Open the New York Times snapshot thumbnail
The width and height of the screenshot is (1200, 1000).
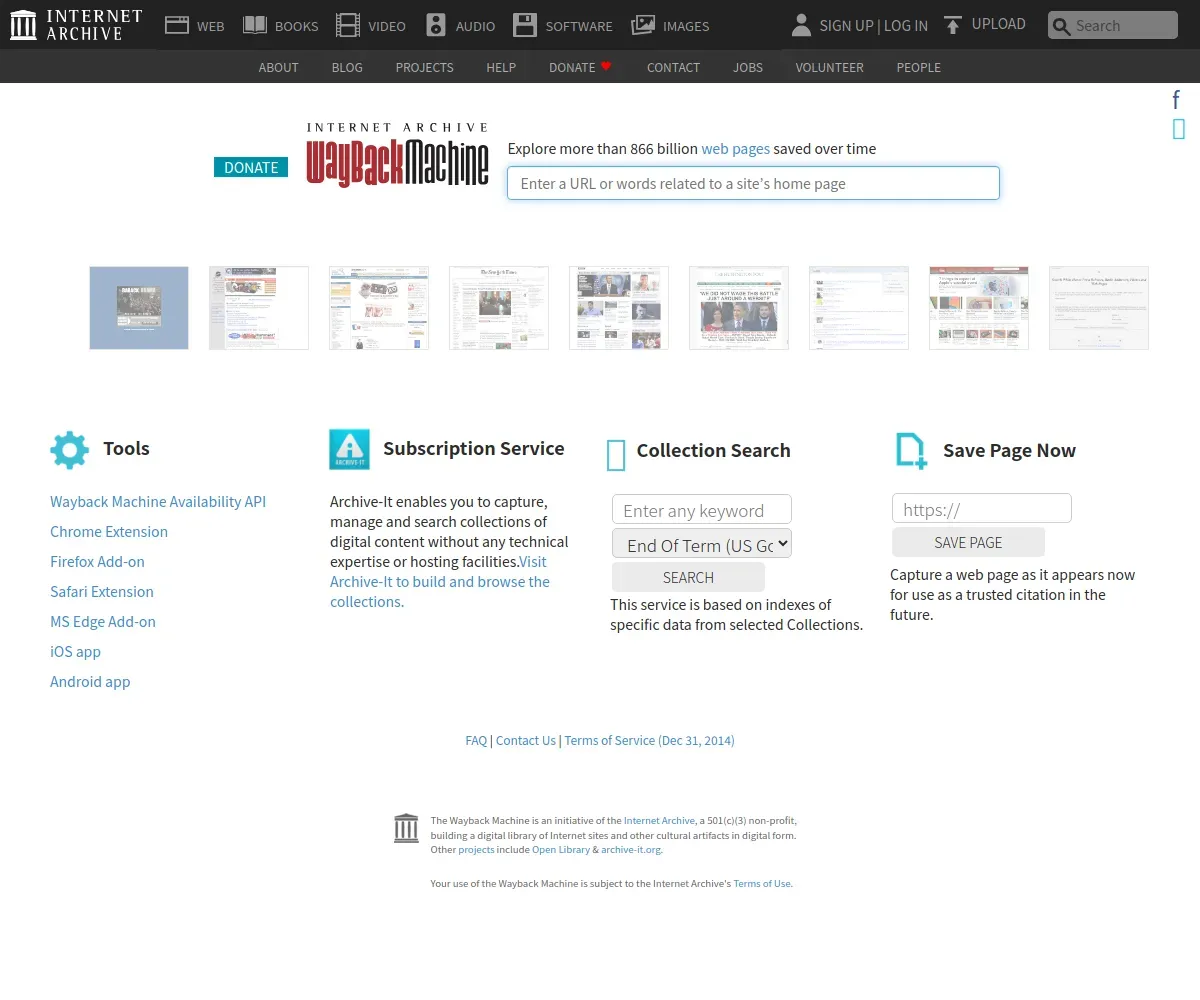coord(499,308)
